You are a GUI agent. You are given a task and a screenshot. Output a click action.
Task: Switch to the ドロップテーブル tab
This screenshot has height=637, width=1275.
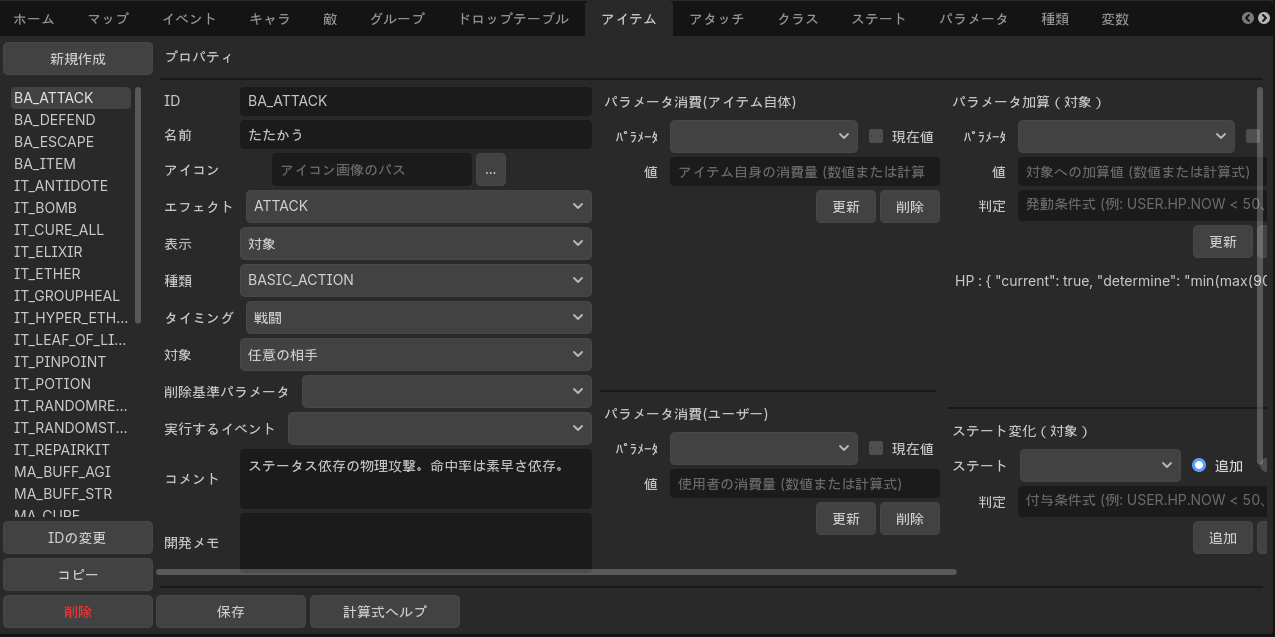513,18
